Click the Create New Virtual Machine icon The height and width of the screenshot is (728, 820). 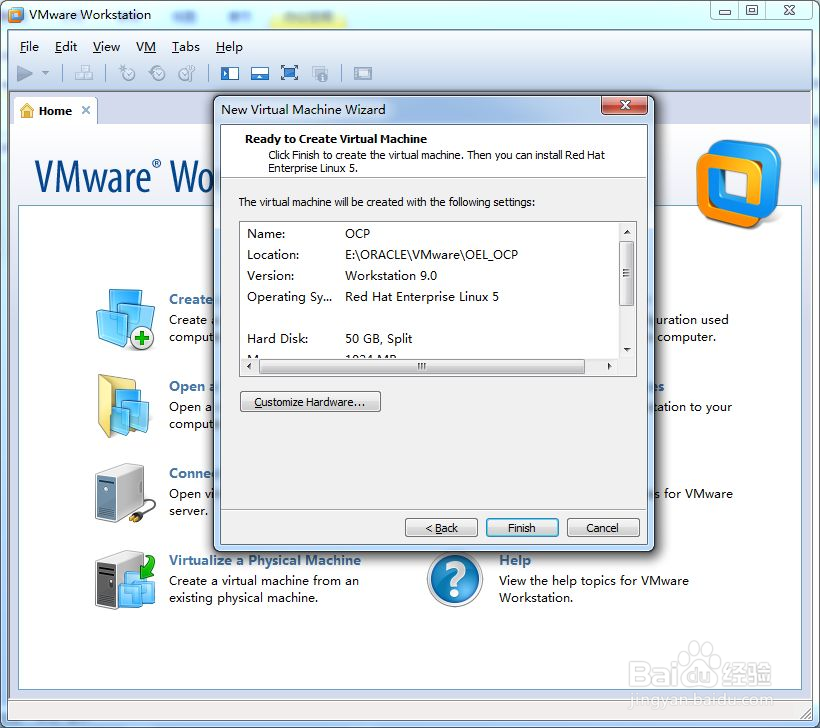click(x=126, y=319)
